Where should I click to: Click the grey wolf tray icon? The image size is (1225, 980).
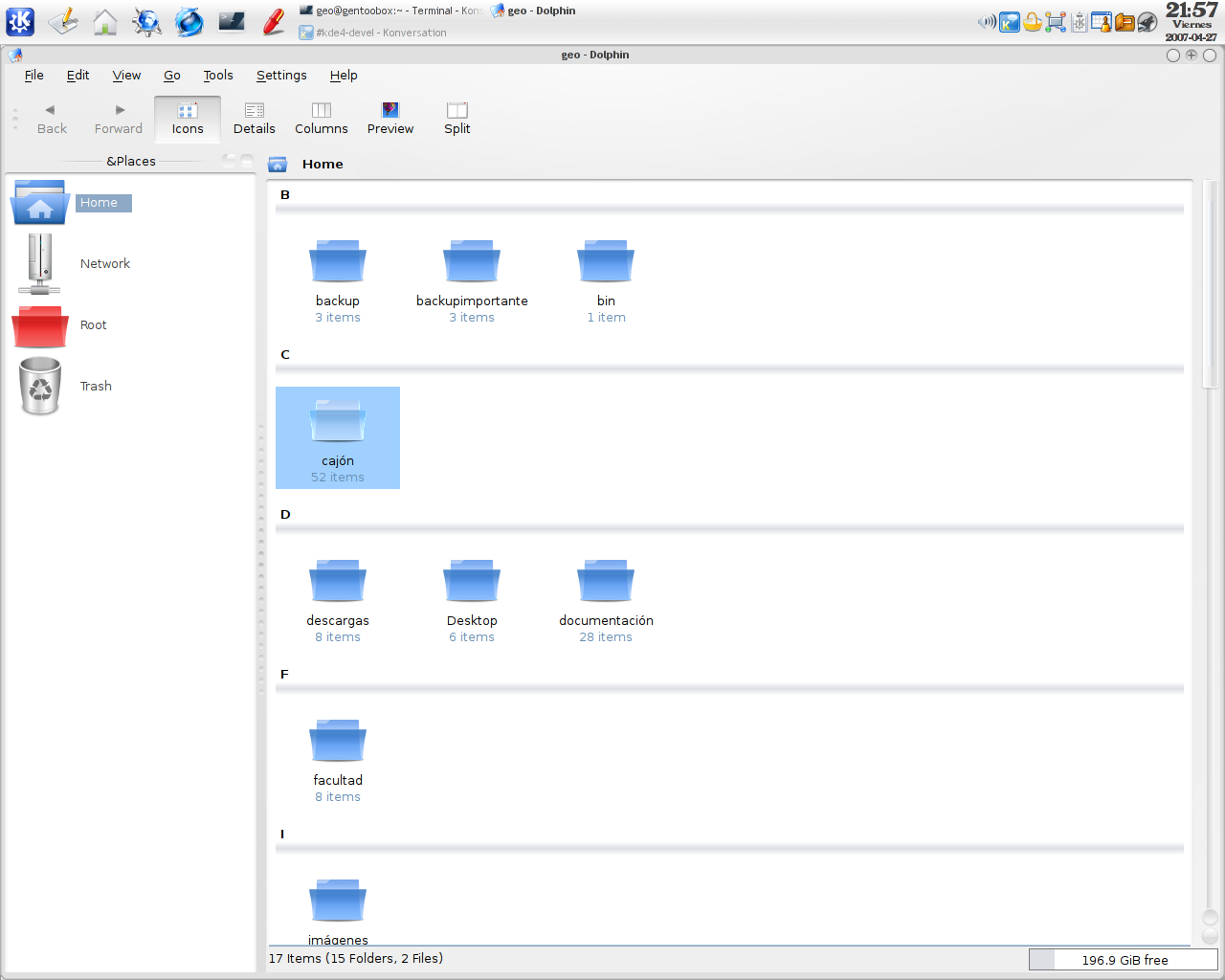click(1147, 22)
